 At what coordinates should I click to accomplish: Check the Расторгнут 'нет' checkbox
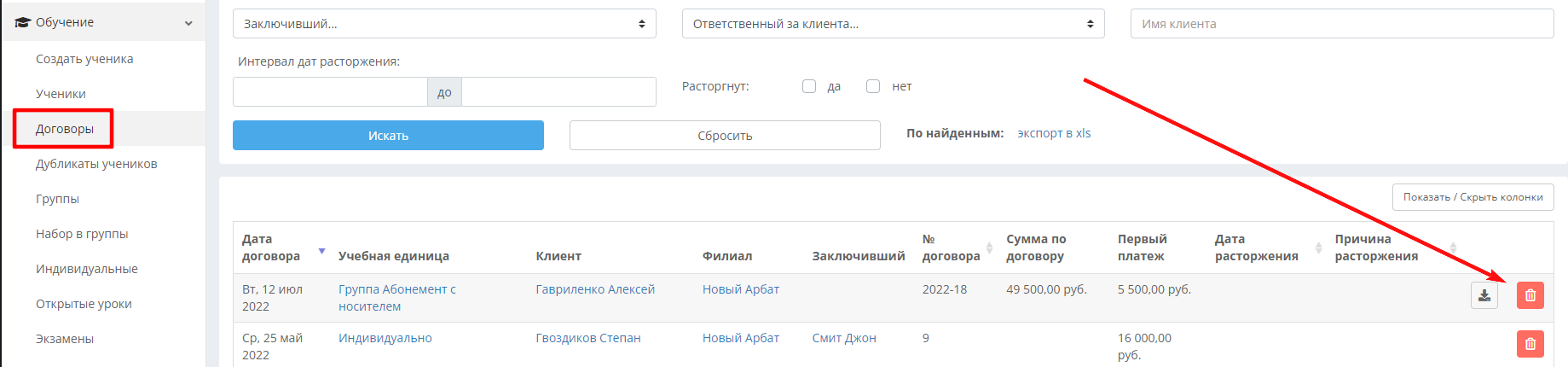[x=873, y=86]
